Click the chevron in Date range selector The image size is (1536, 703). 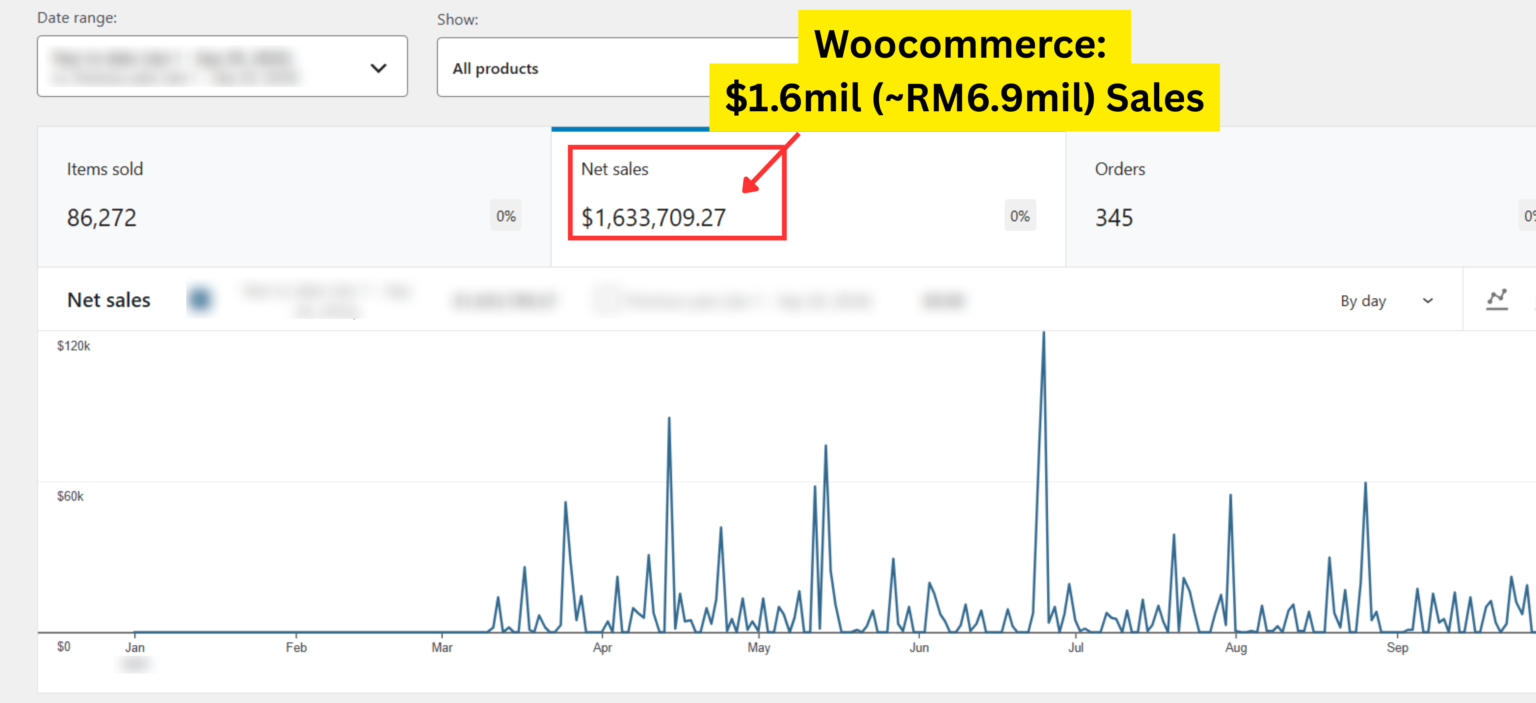[378, 68]
